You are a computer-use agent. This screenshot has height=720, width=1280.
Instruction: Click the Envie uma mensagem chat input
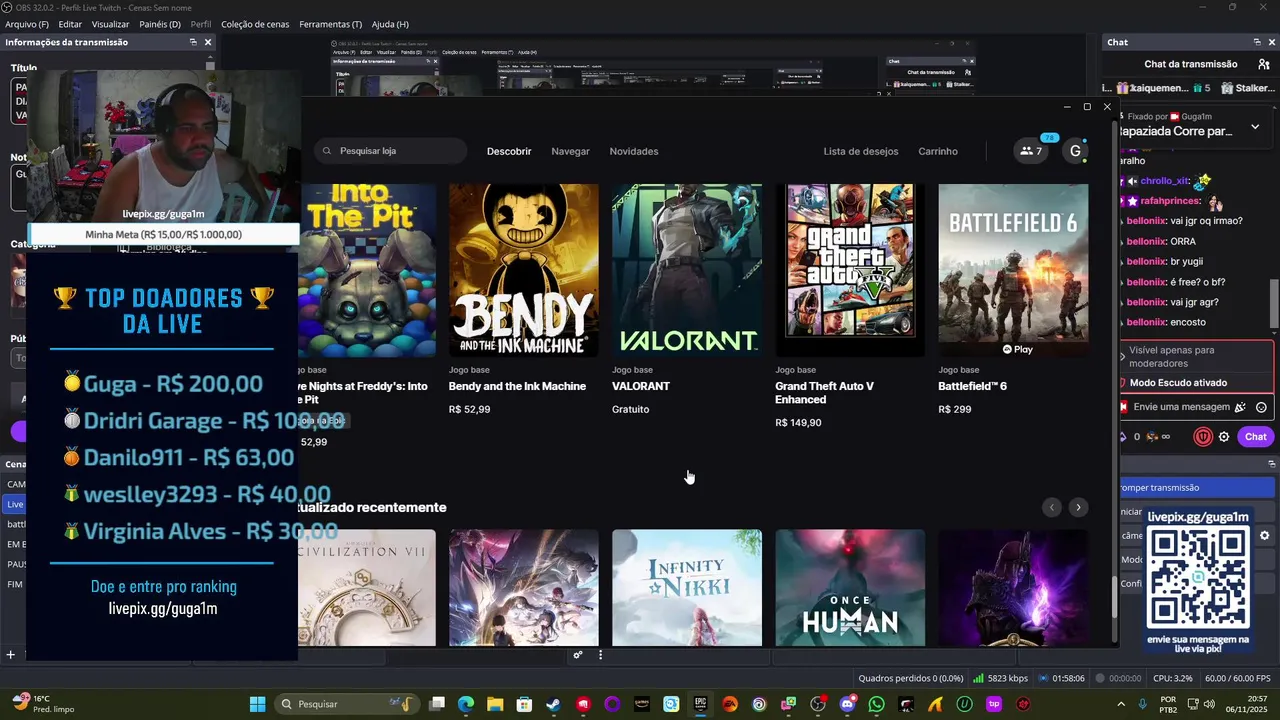coord(1180,407)
